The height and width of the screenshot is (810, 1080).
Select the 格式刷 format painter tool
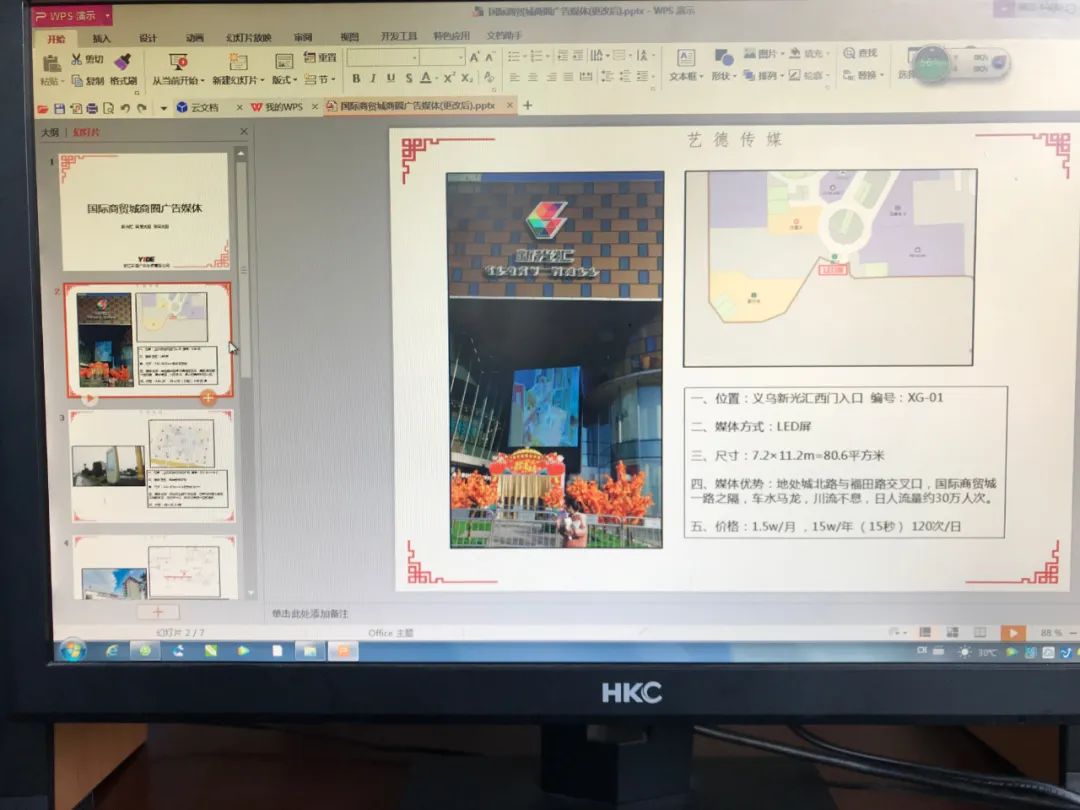click(x=125, y=70)
